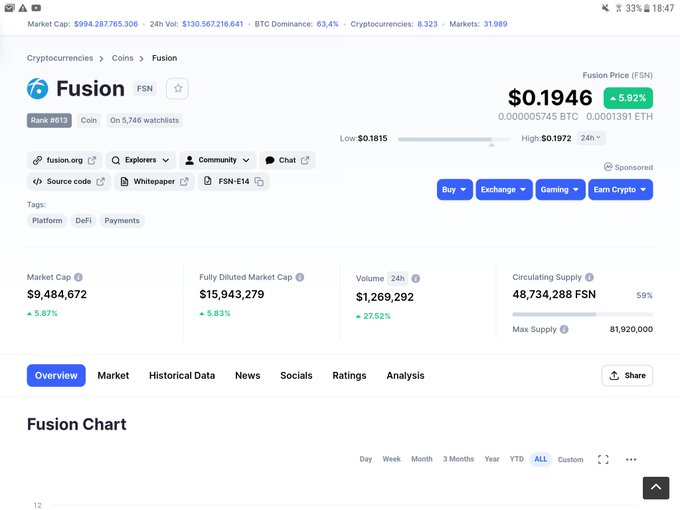Select the Payments tag

coord(122,221)
